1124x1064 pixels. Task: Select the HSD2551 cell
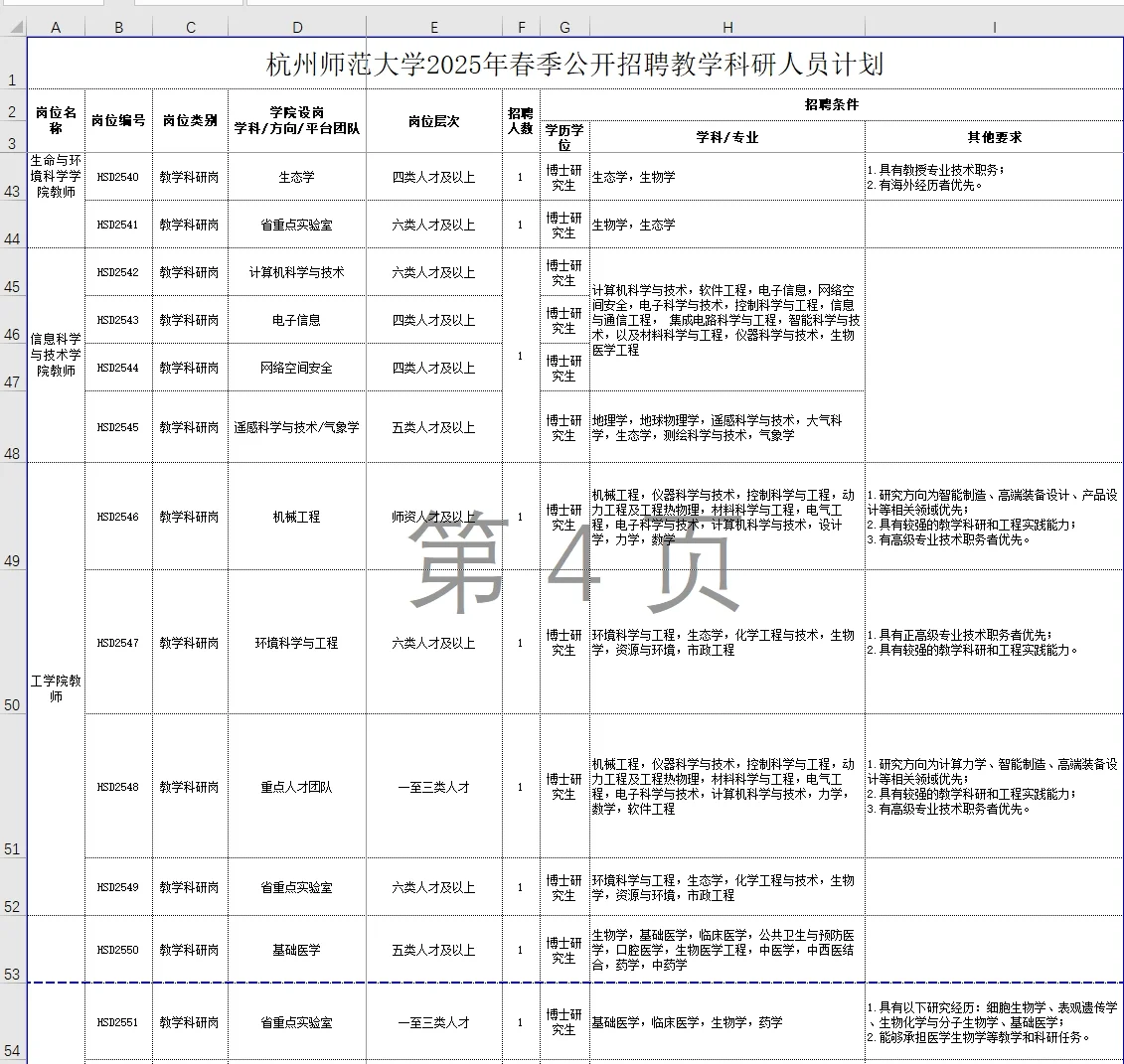(x=119, y=1021)
